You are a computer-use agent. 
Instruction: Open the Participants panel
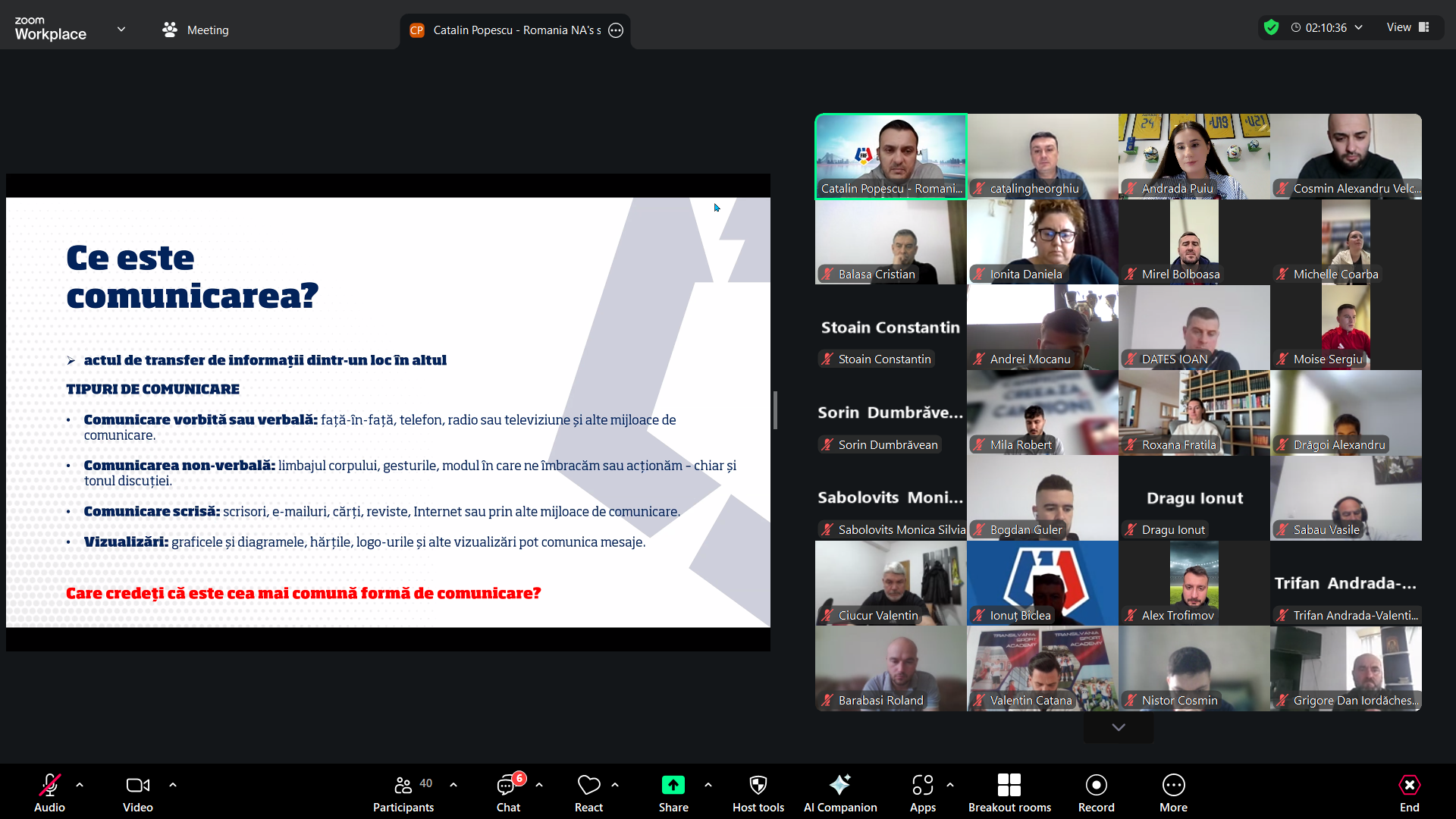pyautogui.click(x=403, y=792)
